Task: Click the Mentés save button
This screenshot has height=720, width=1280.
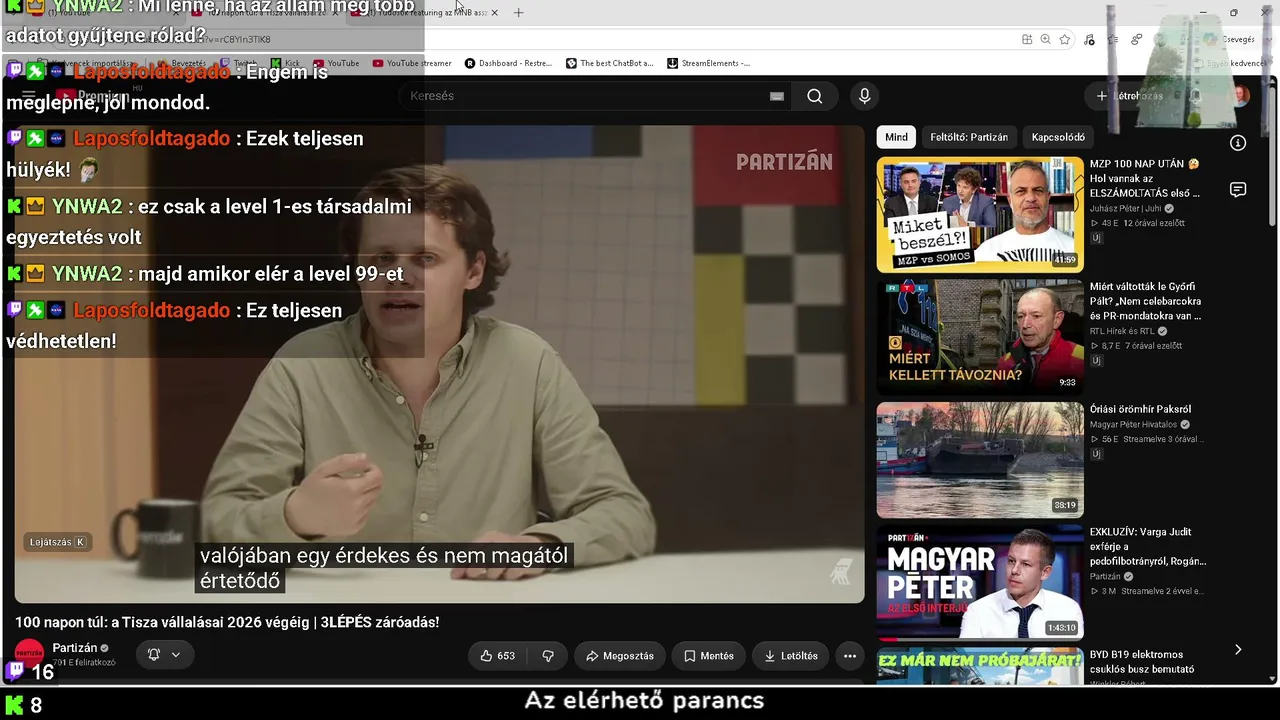Action: click(x=709, y=656)
